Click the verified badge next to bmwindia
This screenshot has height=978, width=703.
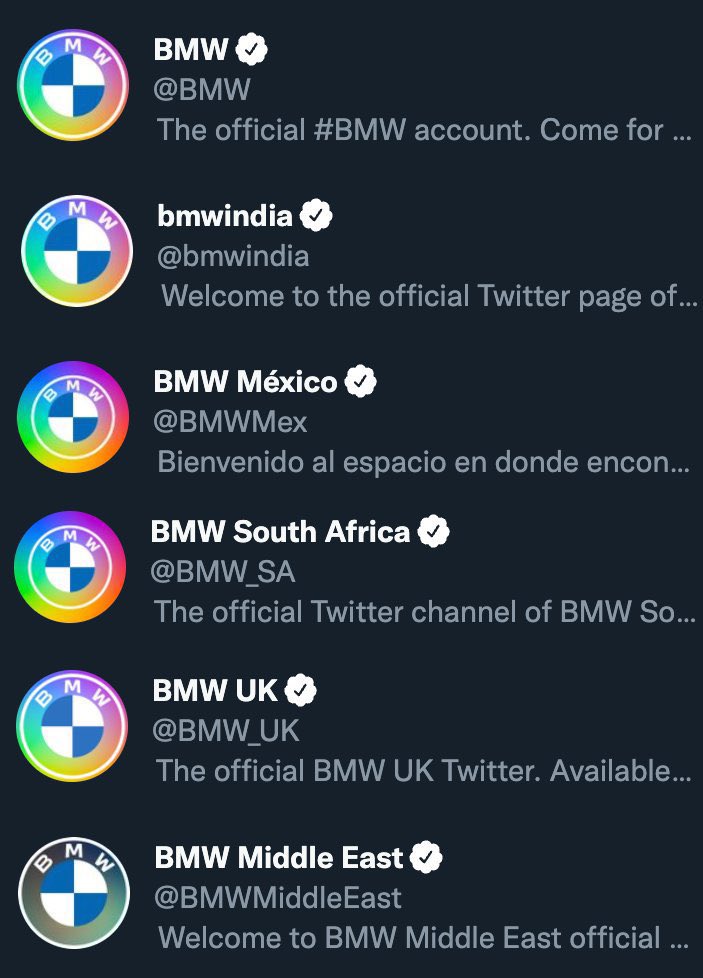click(316, 214)
